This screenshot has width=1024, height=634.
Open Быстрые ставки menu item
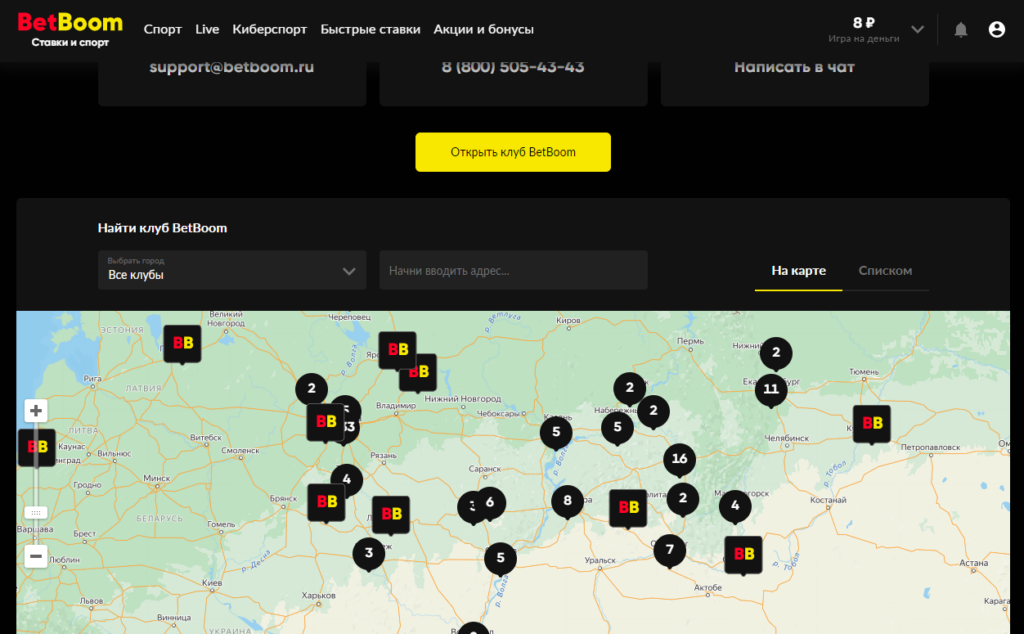coord(370,29)
